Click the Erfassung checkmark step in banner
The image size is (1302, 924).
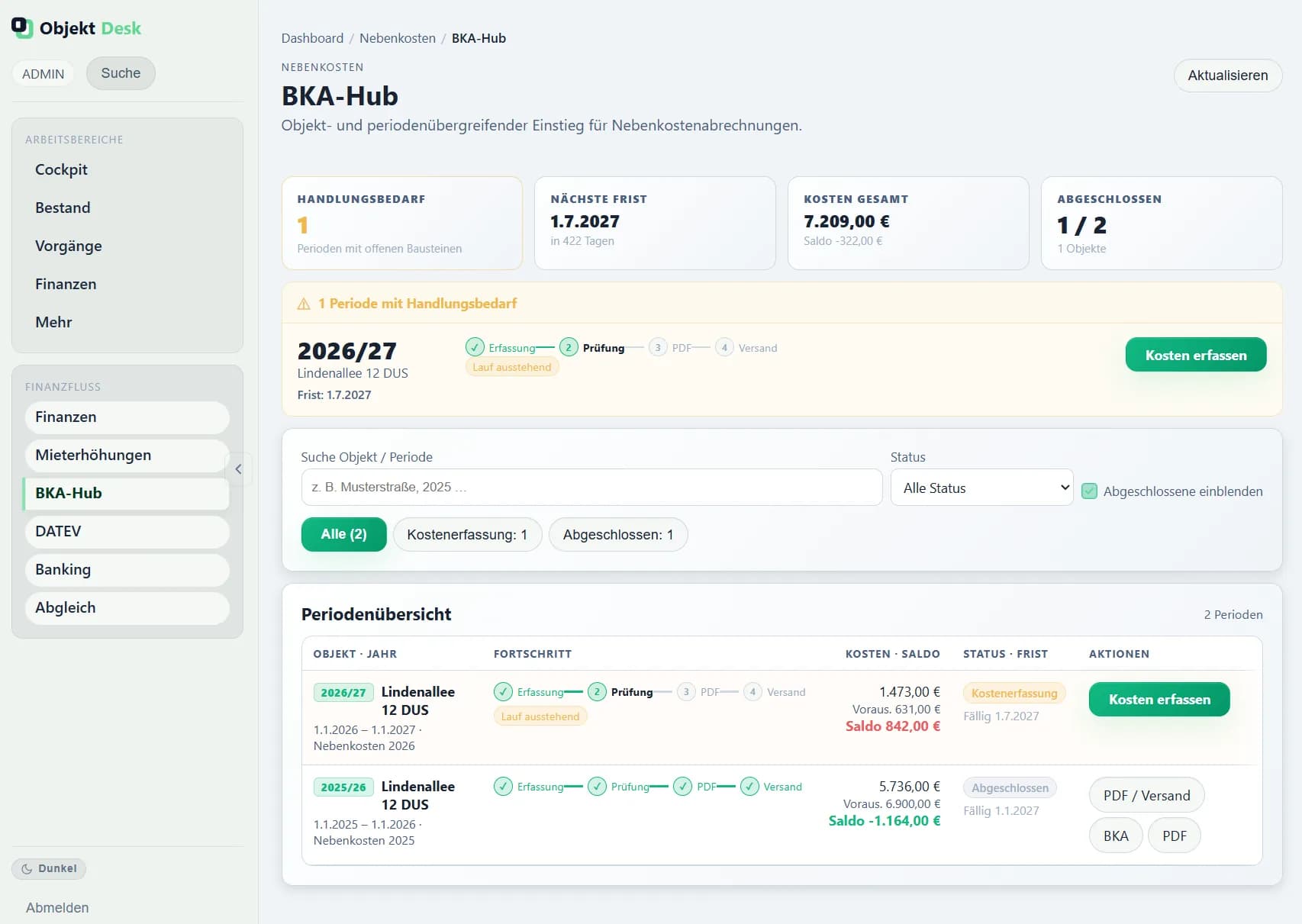coord(475,347)
